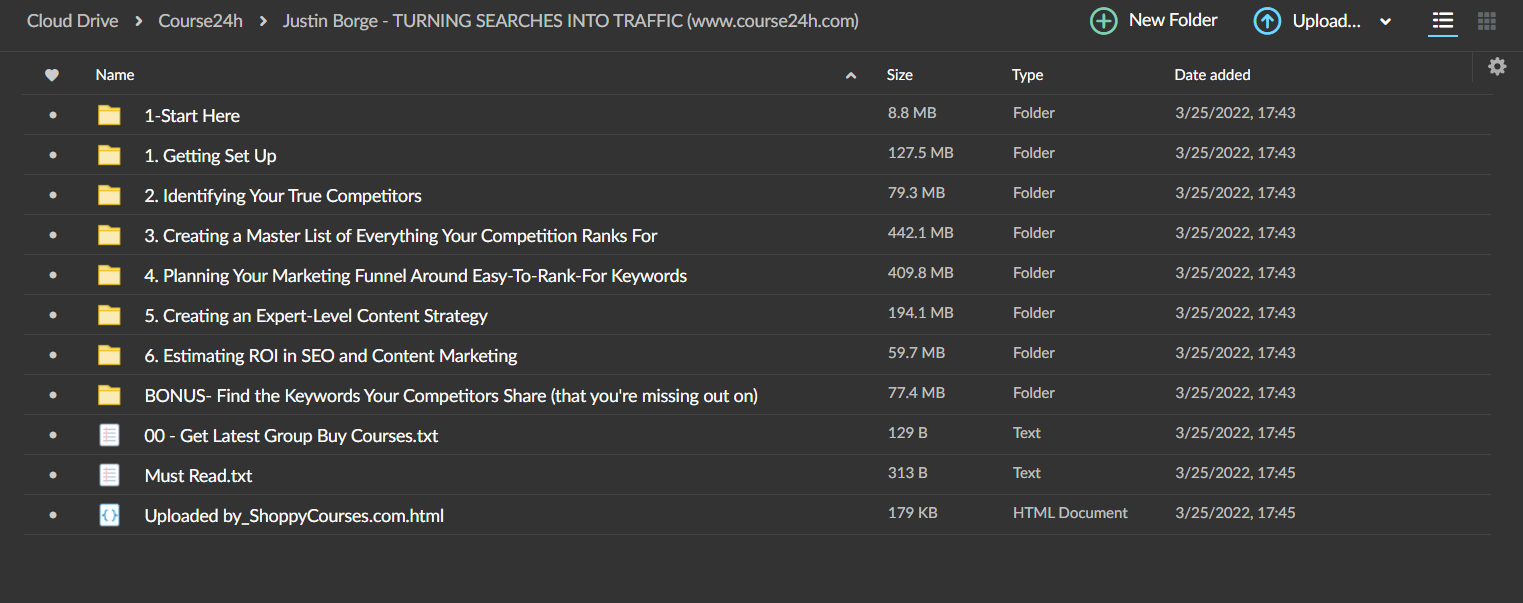Screen dimensions: 1523x603
Task: Sort by Name column header
Action: (x=115, y=75)
